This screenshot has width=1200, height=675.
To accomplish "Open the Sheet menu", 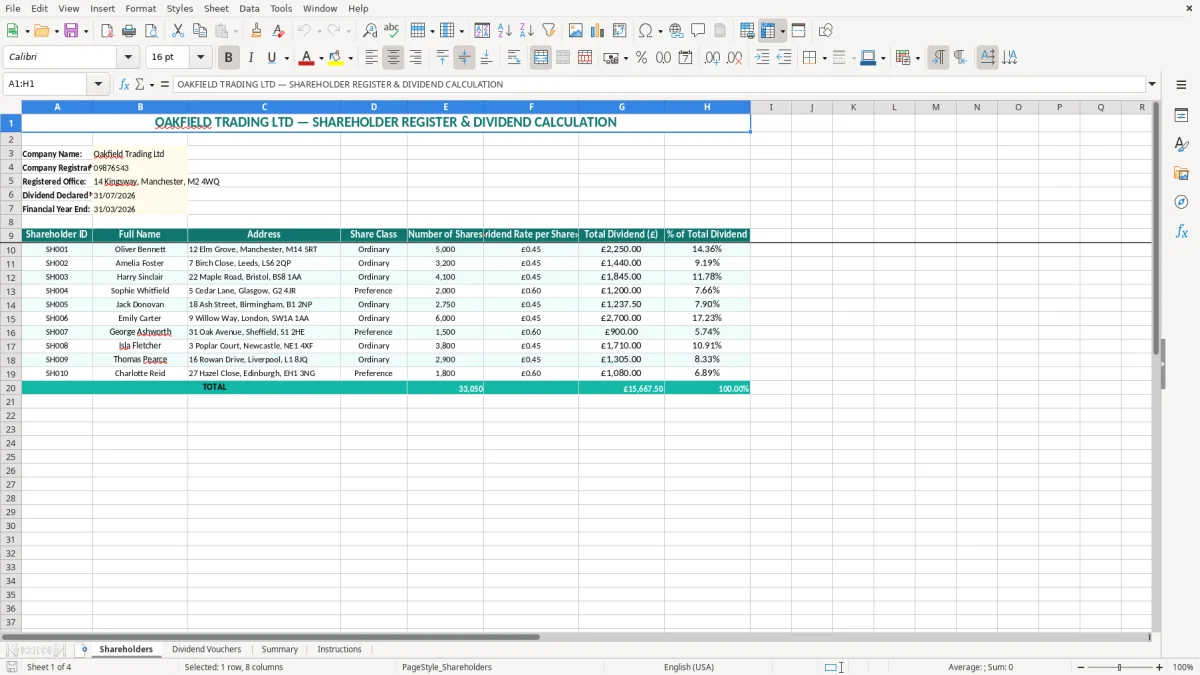I will pos(216,8).
